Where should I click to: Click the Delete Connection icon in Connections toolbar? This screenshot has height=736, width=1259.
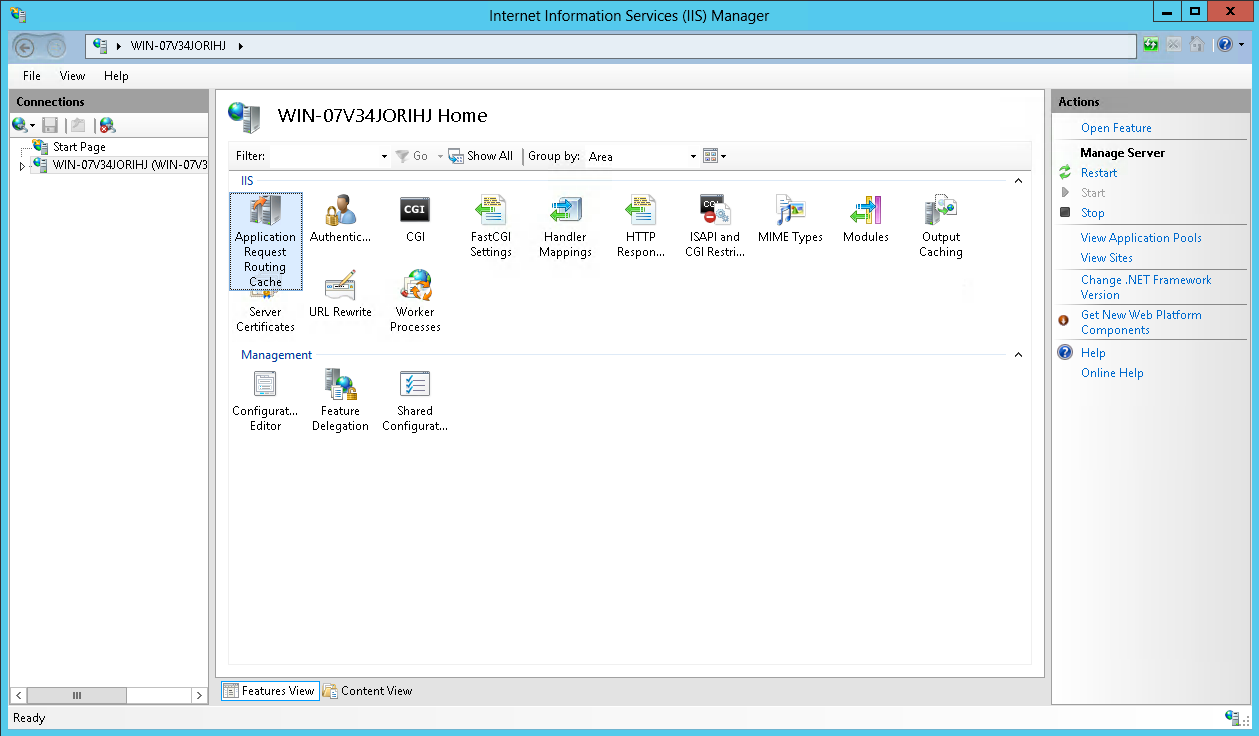107,125
